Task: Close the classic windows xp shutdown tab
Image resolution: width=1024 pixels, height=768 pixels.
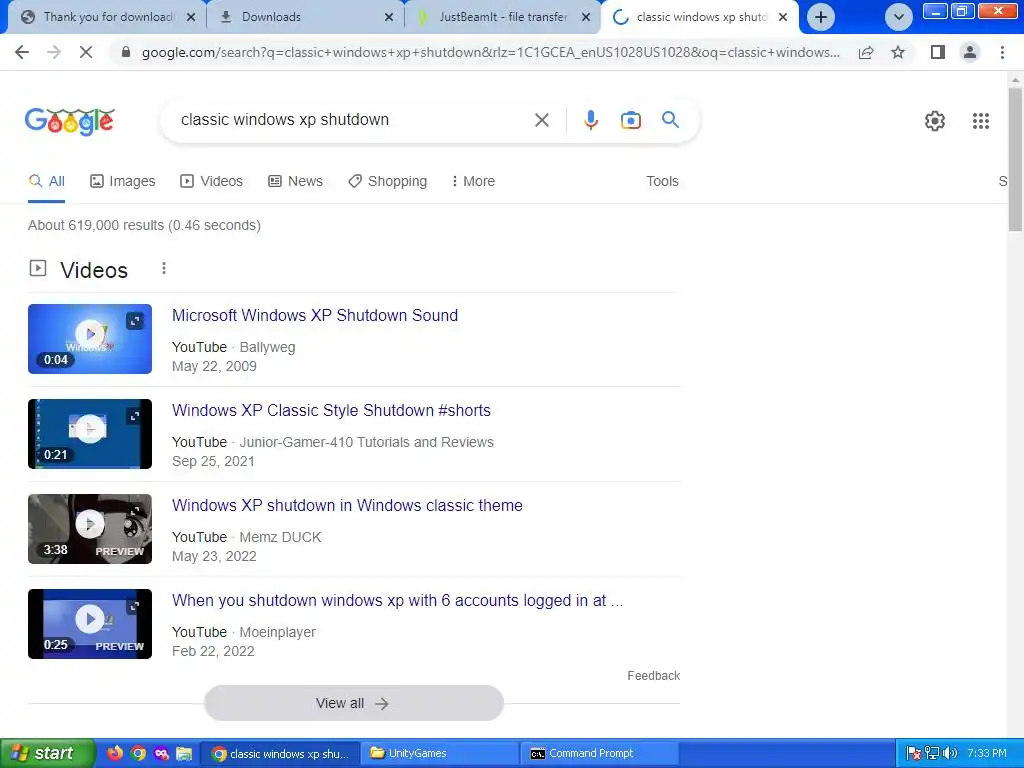Action: pyautogui.click(x=783, y=17)
